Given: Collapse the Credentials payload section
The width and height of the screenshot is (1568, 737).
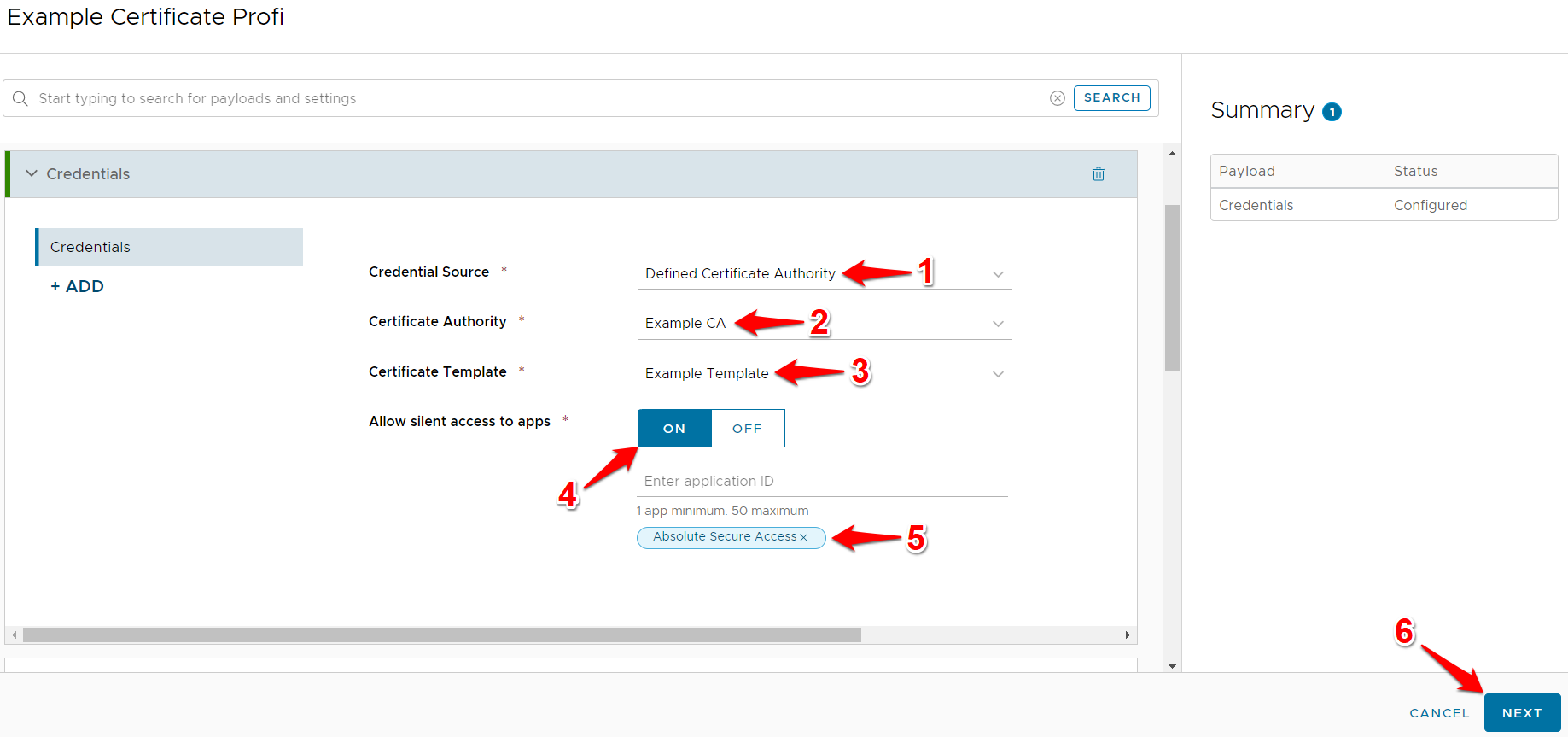Looking at the screenshot, I should [32, 173].
